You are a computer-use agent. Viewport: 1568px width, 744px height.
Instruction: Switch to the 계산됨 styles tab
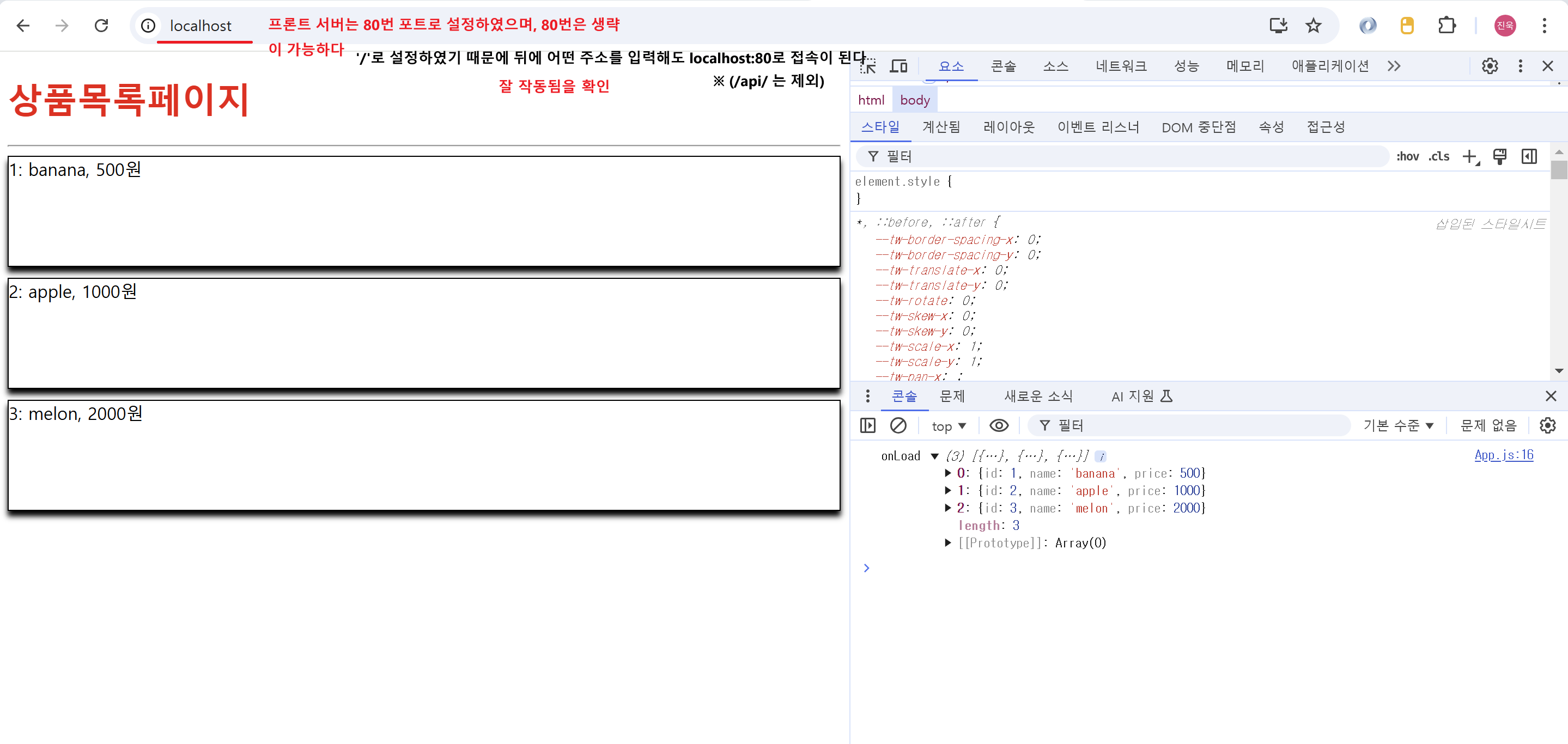(x=941, y=126)
